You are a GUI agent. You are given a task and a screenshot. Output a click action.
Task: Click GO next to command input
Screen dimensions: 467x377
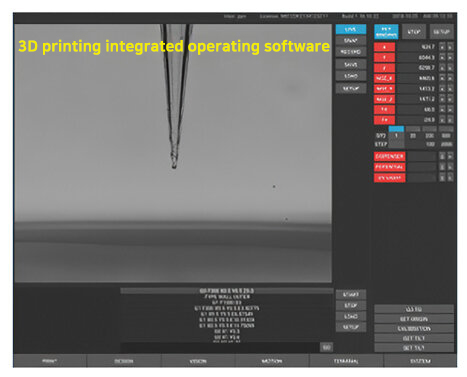(326, 347)
